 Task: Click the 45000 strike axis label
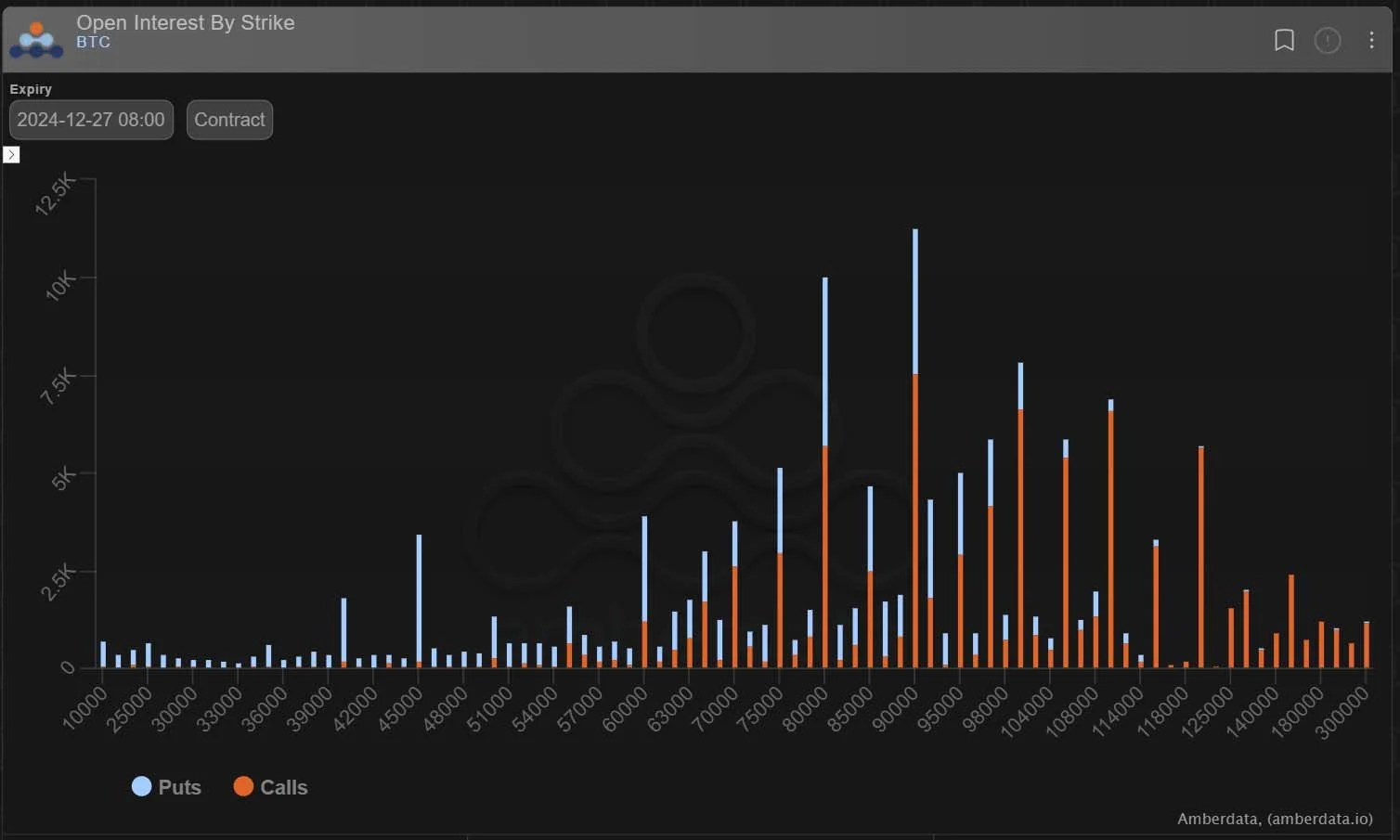pyautogui.click(x=401, y=710)
